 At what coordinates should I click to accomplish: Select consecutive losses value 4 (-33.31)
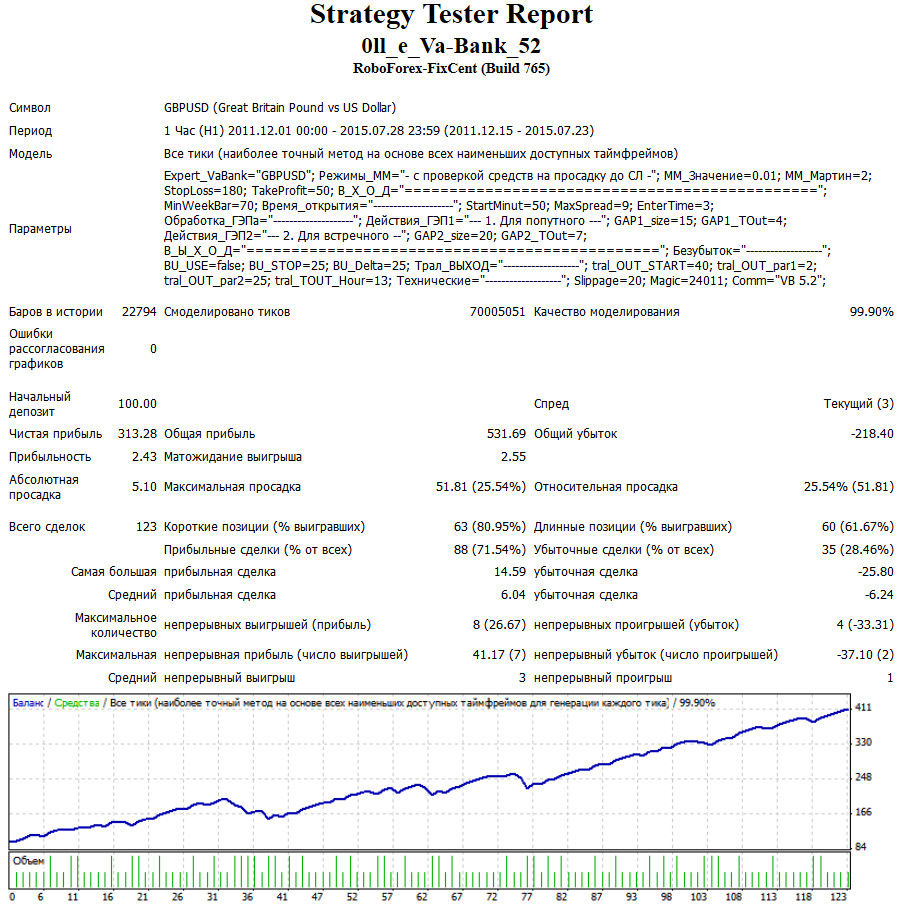coord(865,625)
